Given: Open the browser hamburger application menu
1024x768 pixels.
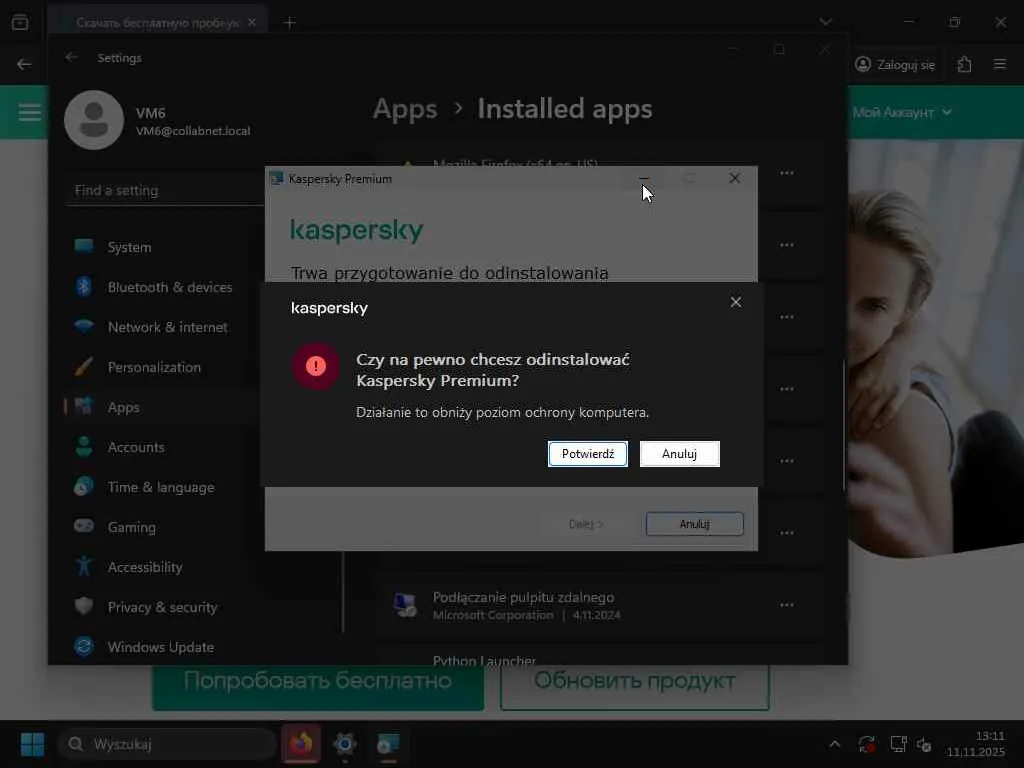Looking at the screenshot, I should tap(1000, 64).
